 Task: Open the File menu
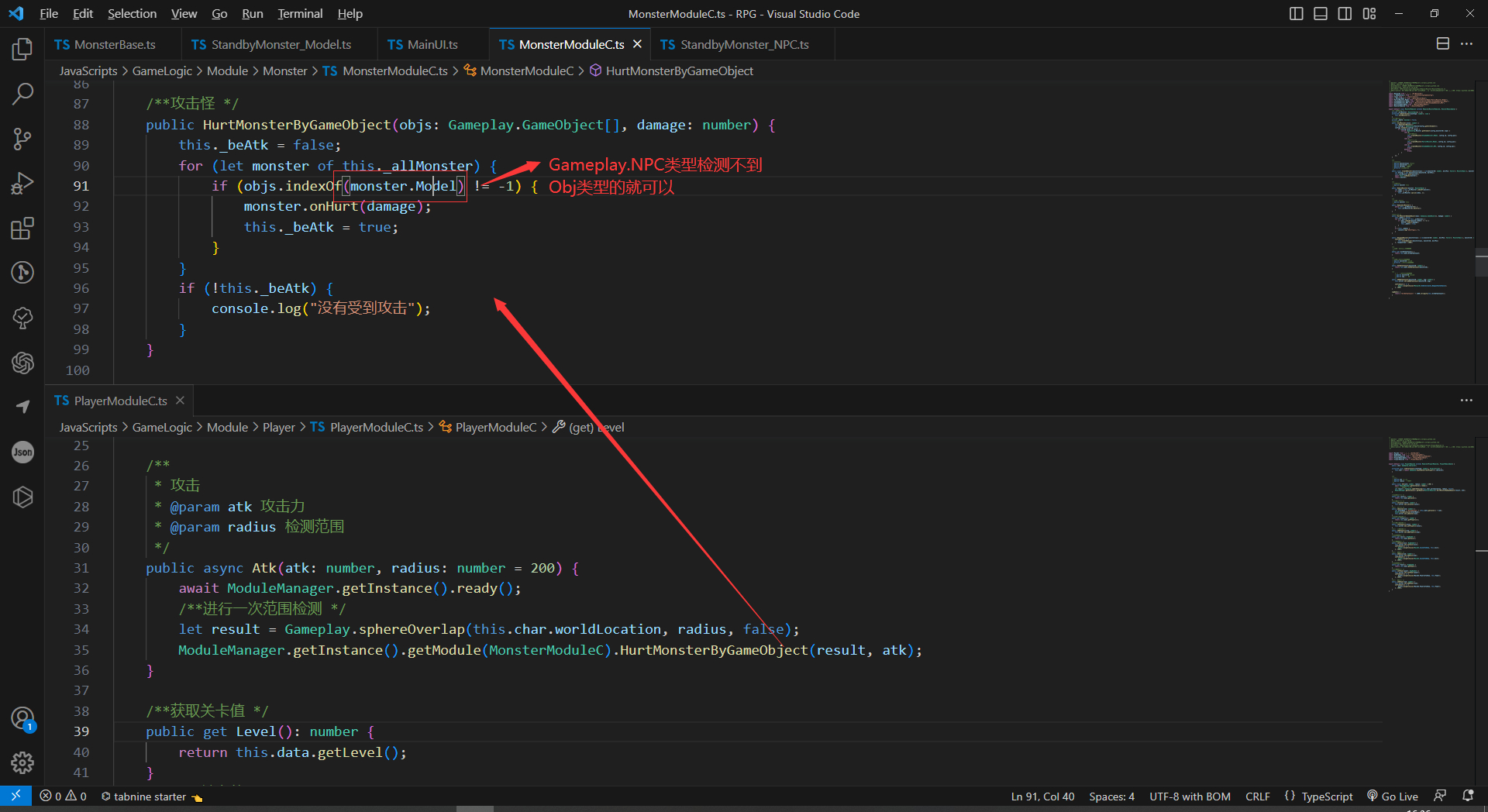coord(49,14)
